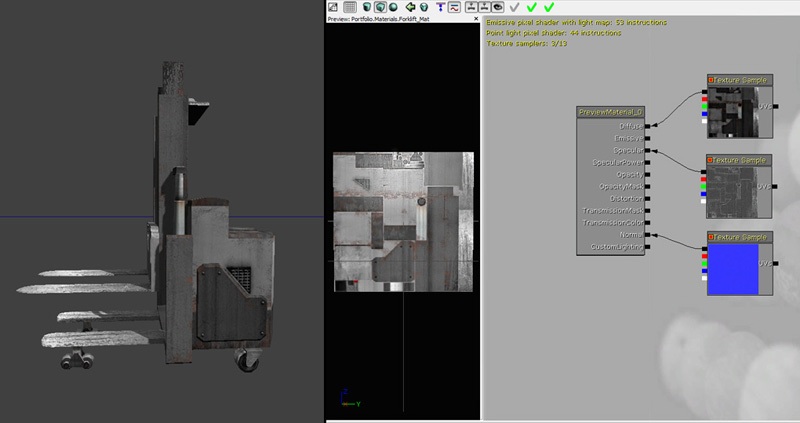Collapse the top Texture Sample node preview
800x423 pixels.
(711, 79)
